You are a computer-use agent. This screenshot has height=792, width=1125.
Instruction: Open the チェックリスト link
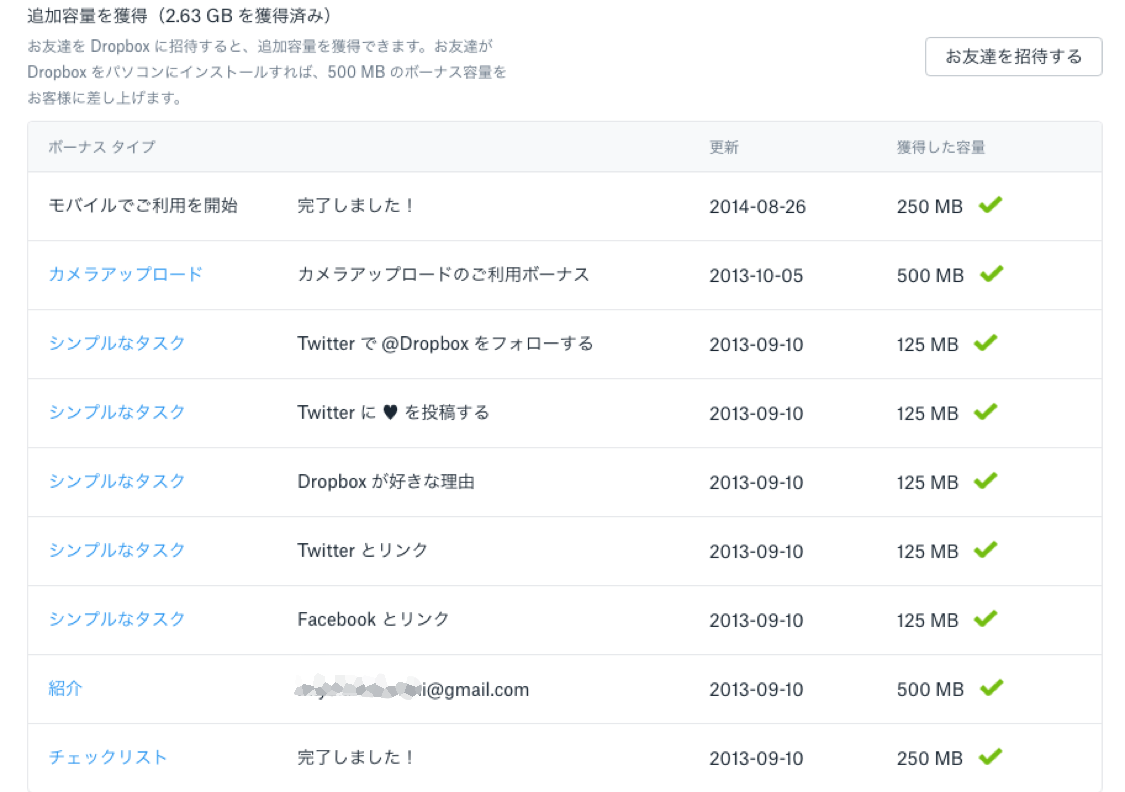pos(108,757)
